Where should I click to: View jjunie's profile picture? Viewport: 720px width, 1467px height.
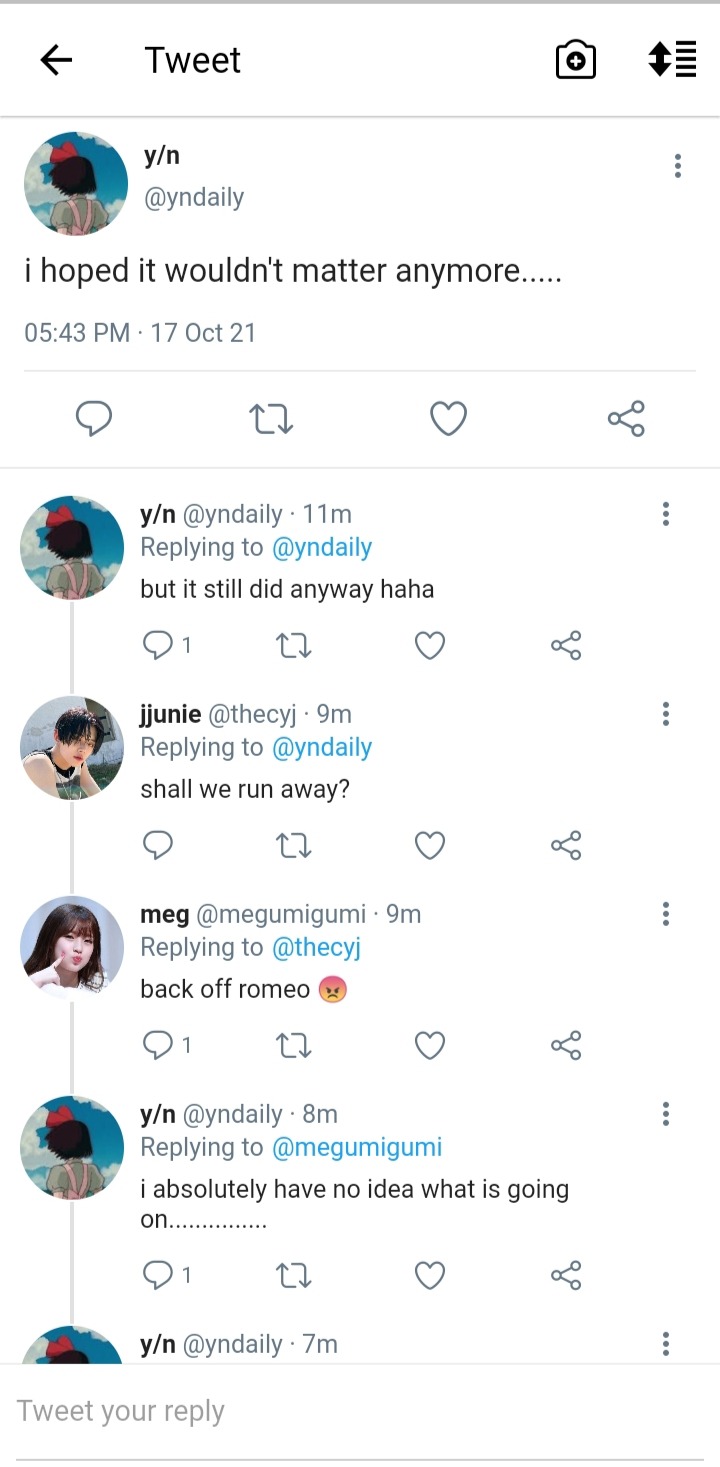point(72,748)
